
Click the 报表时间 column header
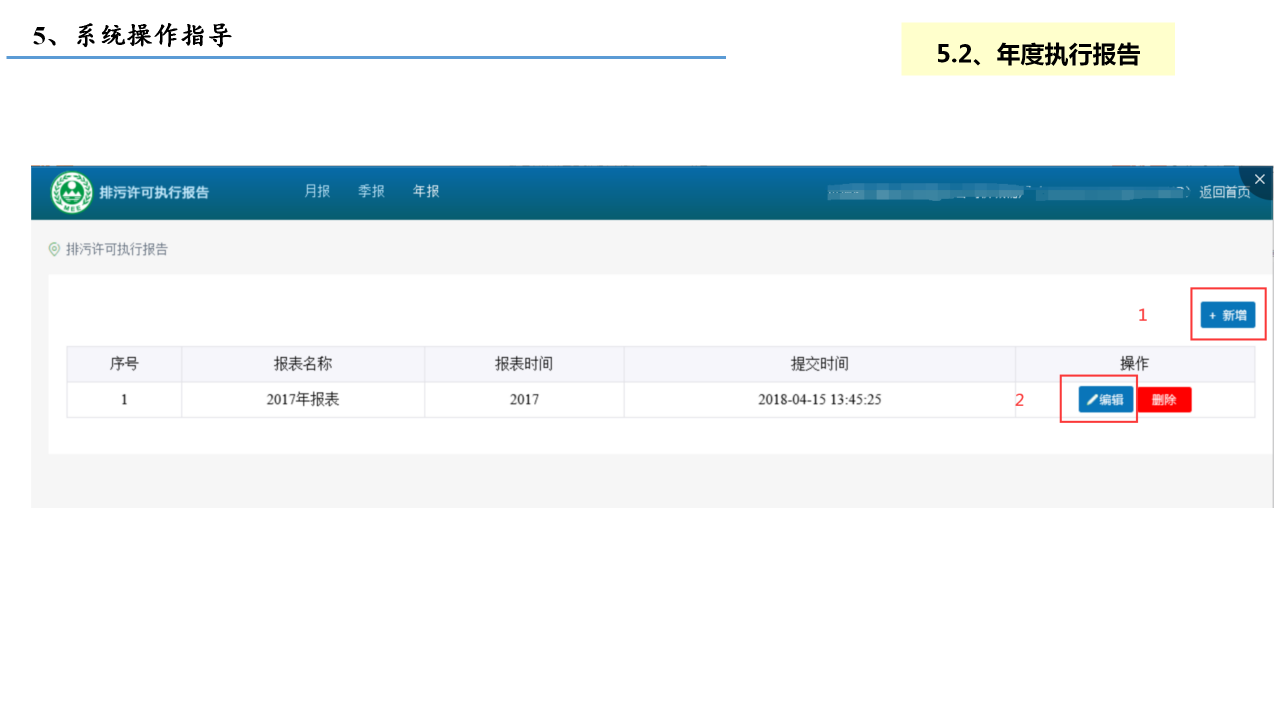click(524, 364)
